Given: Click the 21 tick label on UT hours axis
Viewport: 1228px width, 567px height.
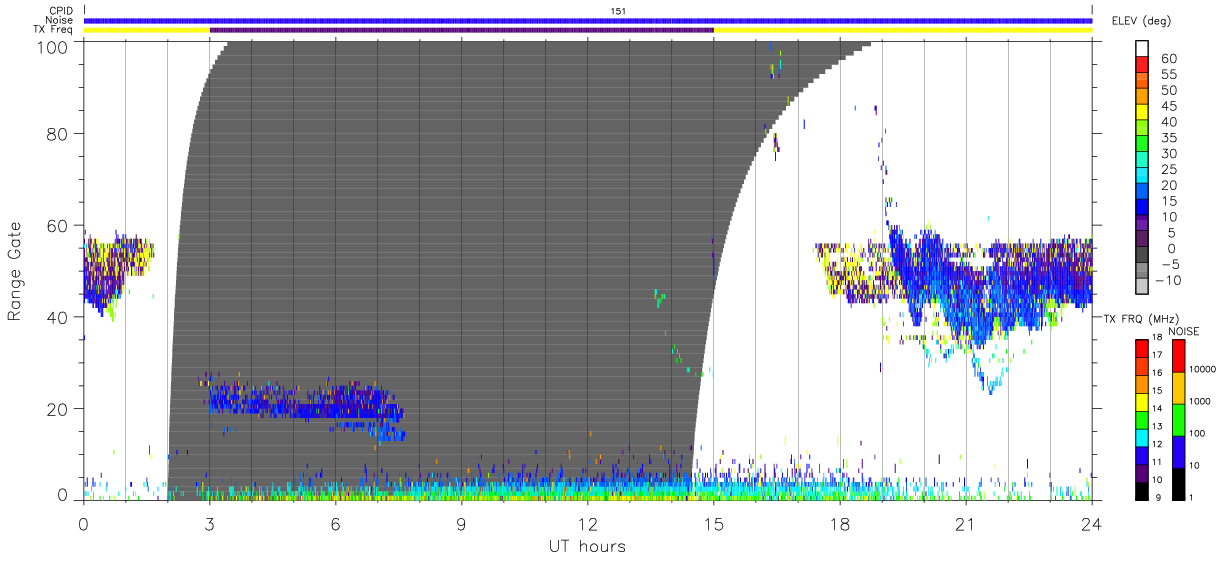Looking at the screenshot, I should (966, 522).
